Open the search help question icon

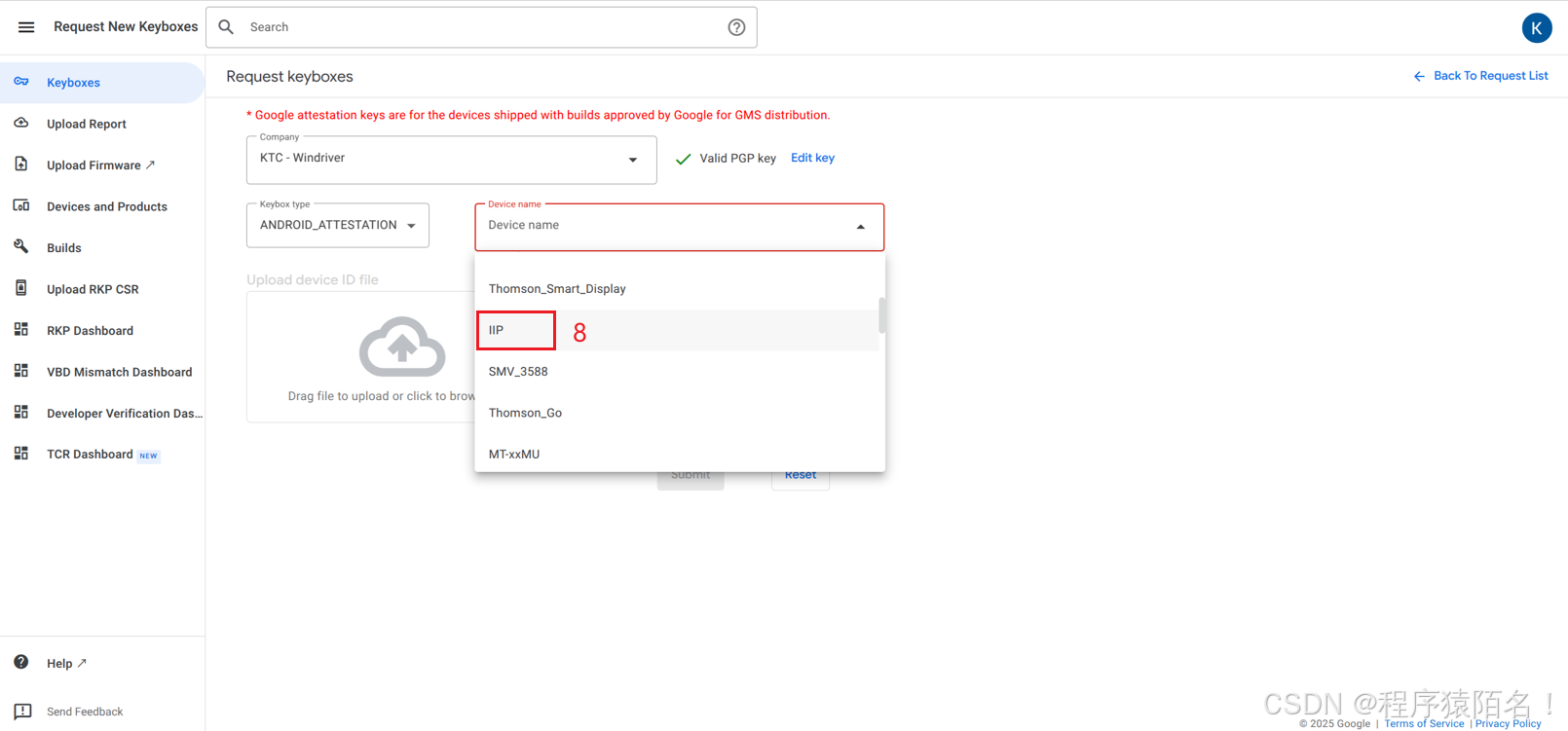click(x=736, y=27)
